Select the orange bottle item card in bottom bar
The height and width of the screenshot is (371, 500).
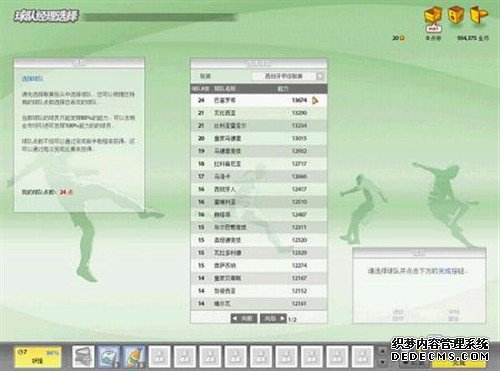(134, 357)
